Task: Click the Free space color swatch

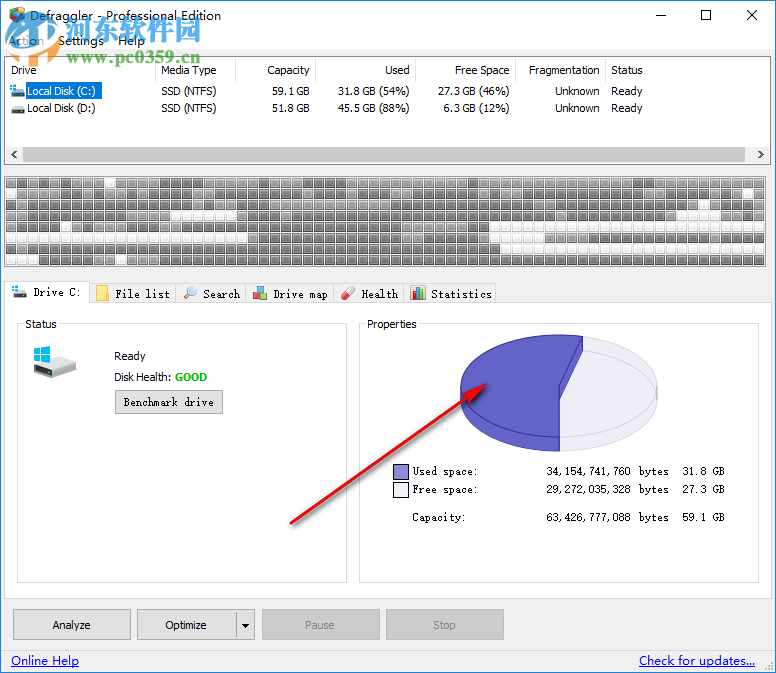Action: tap(400, 490)
